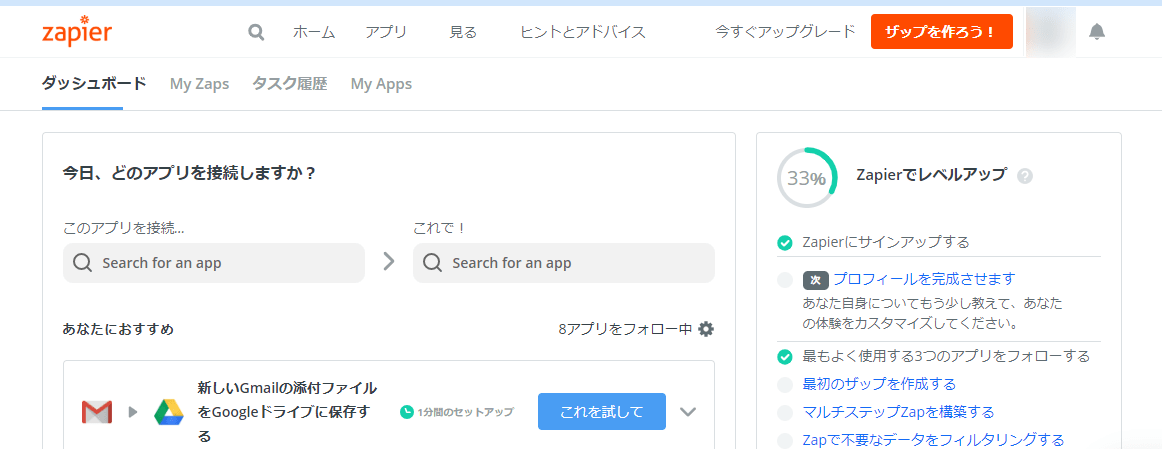Switch to the タスク履歴 tab
Screen dimensions: 1162x449
(290, 84)
